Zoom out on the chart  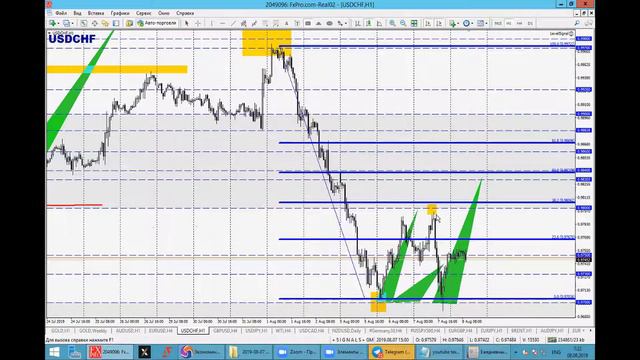403,23
